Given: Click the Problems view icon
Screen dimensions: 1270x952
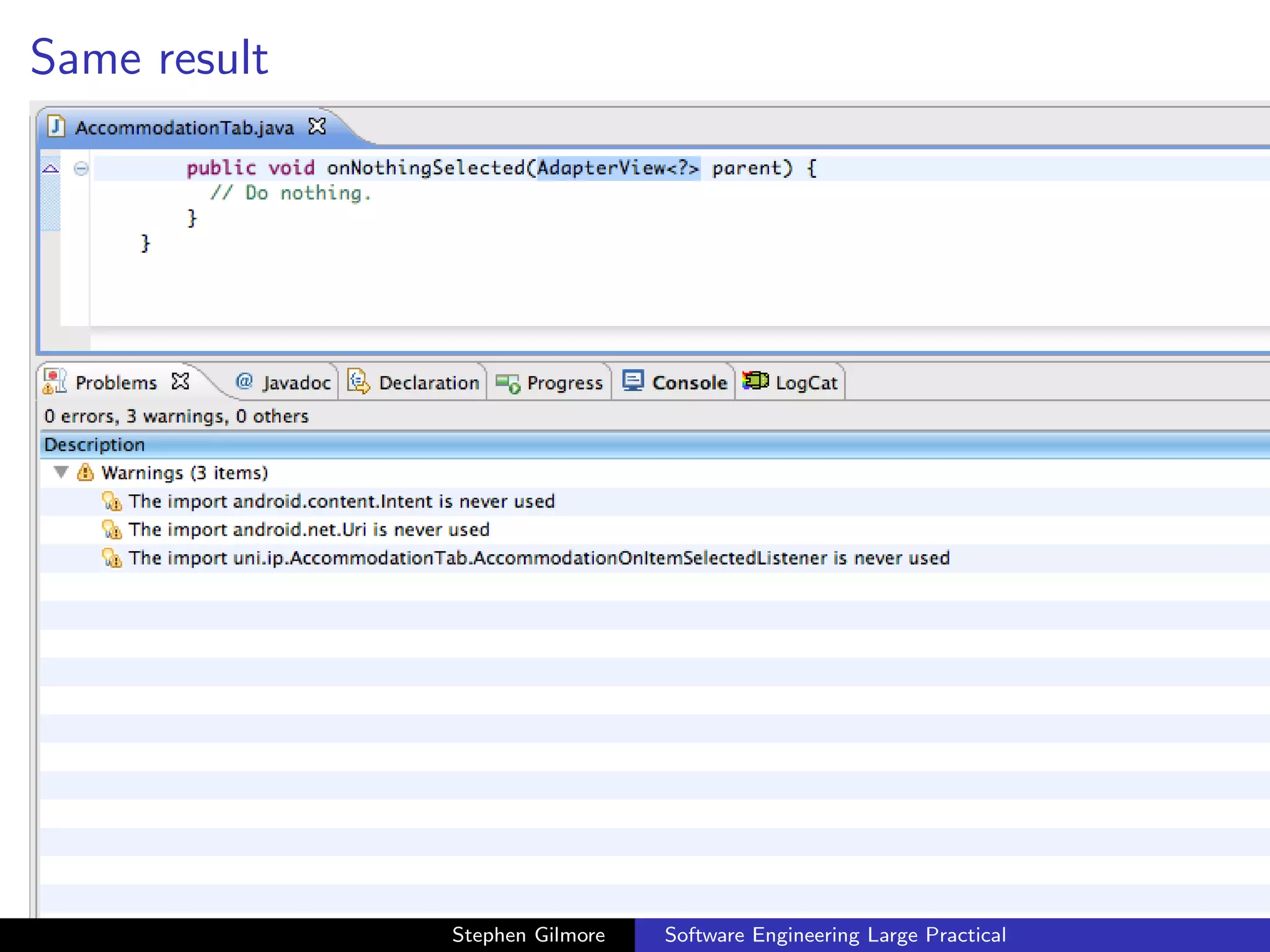Looking at the screenshot, I should [x=55, y=381].
